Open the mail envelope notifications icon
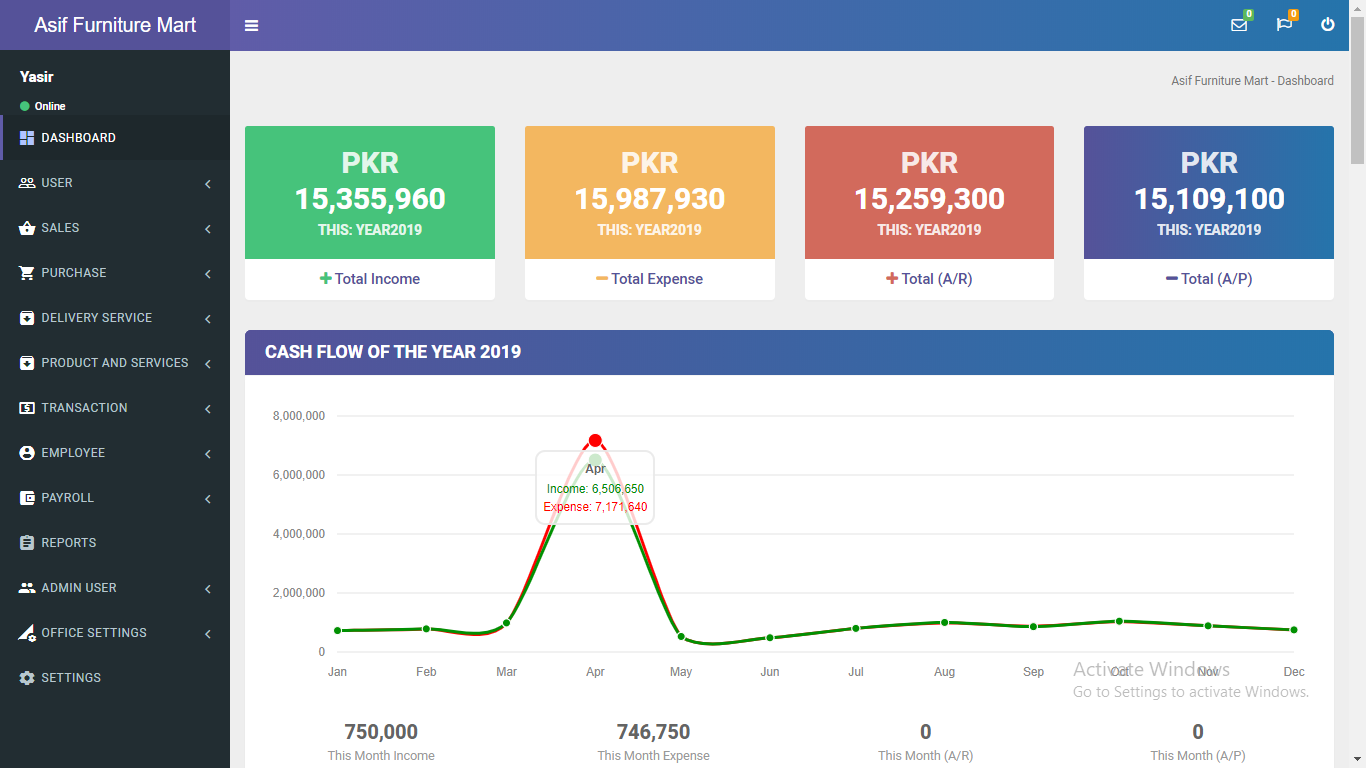 click(1239, 25)
